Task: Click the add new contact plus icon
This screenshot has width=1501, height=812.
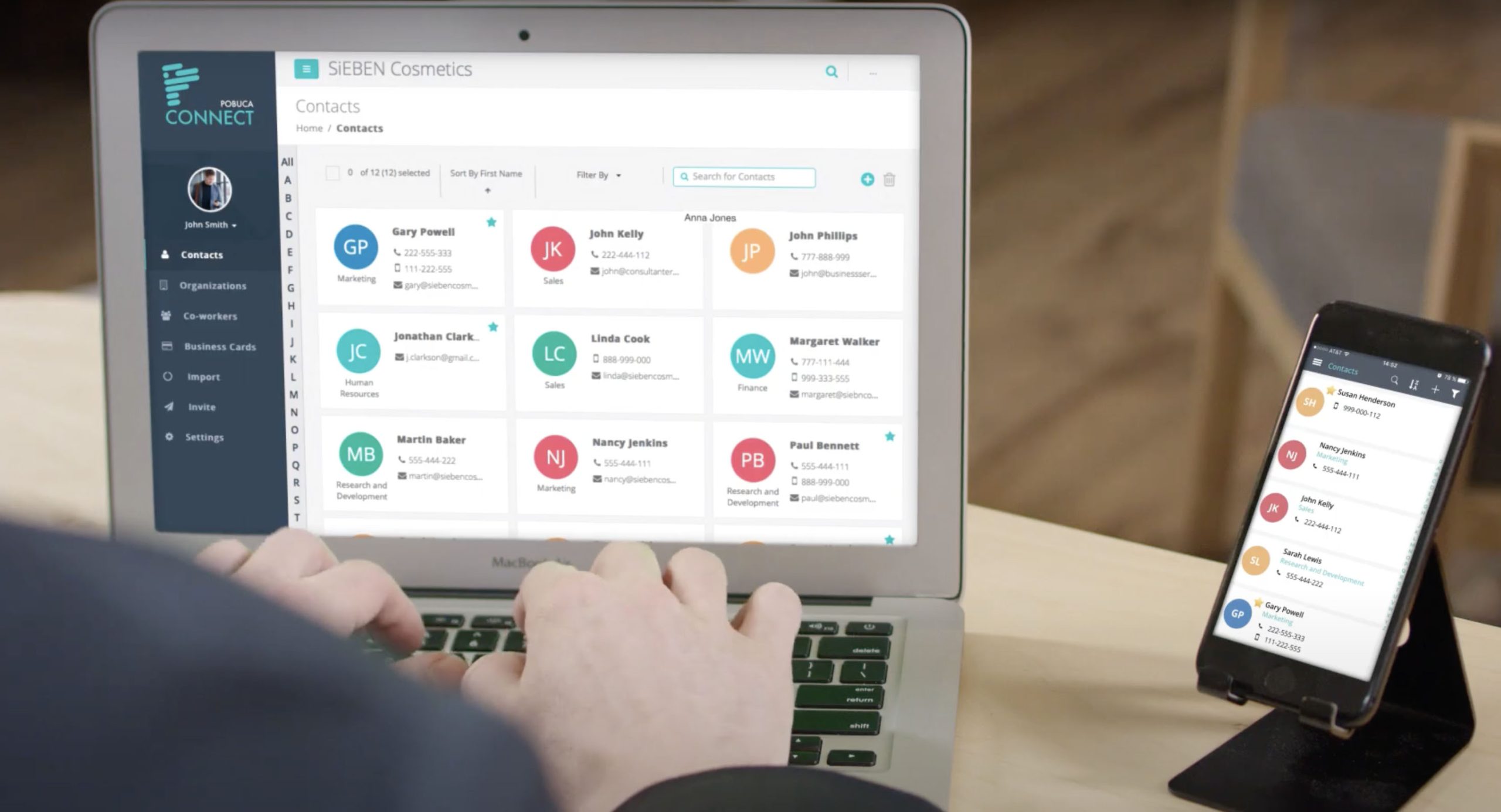Action: (866, 179)
